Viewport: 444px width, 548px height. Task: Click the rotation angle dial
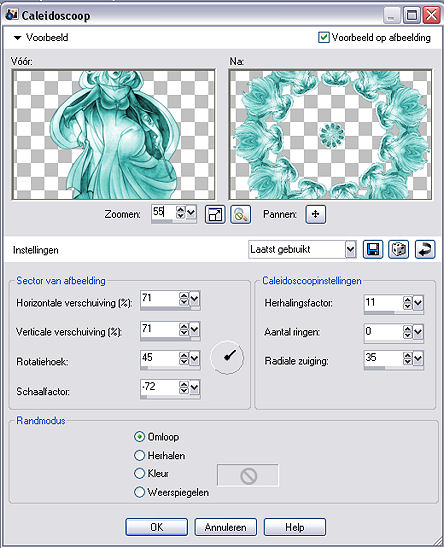227,357
